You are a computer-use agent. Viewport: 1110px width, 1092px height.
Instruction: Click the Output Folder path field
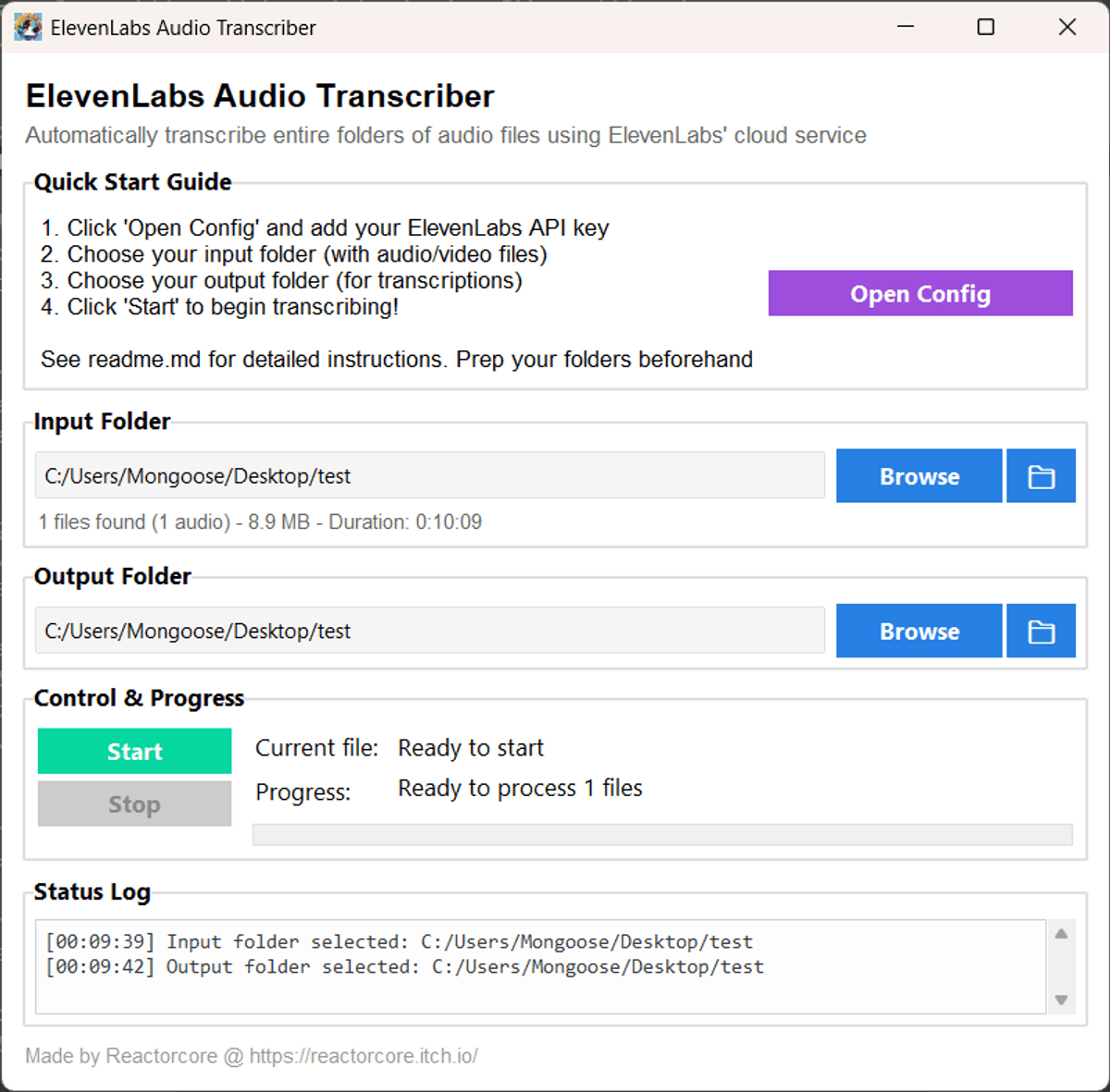[429, 631]
